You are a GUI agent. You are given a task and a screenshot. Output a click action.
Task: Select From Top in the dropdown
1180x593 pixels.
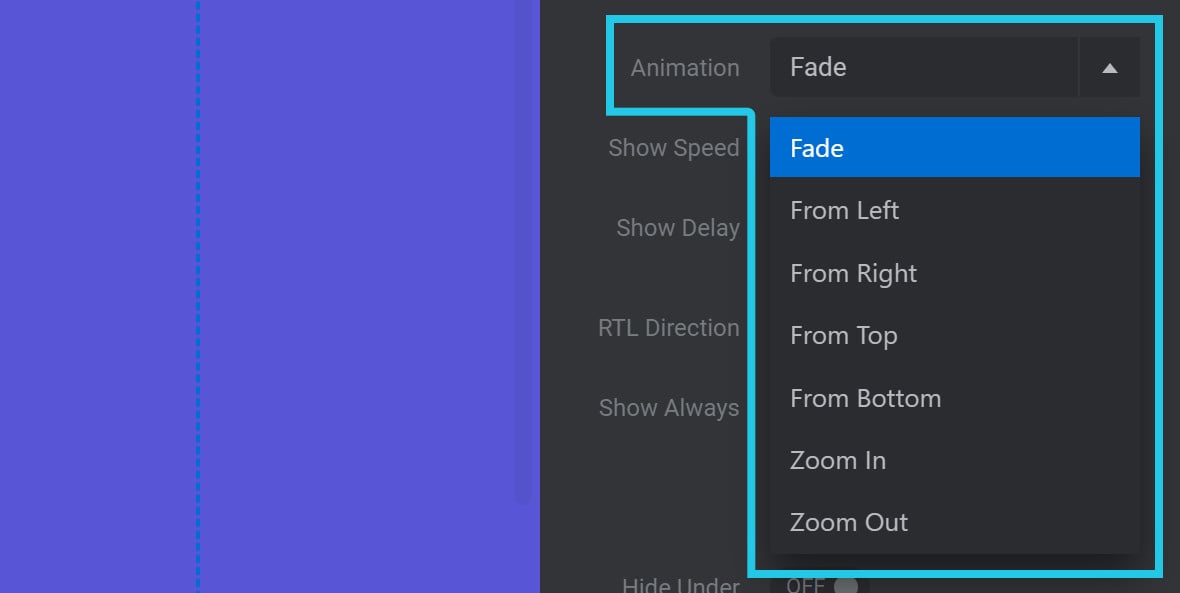click(954, 336)
